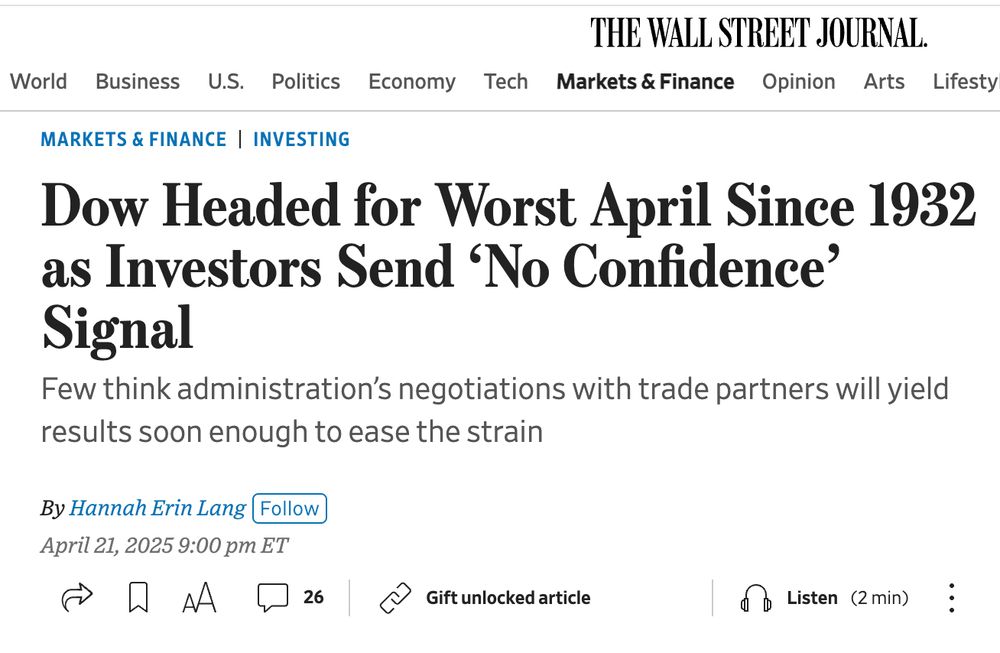
Task: Click the headphones Listen icon
Action: pos(756,598)
